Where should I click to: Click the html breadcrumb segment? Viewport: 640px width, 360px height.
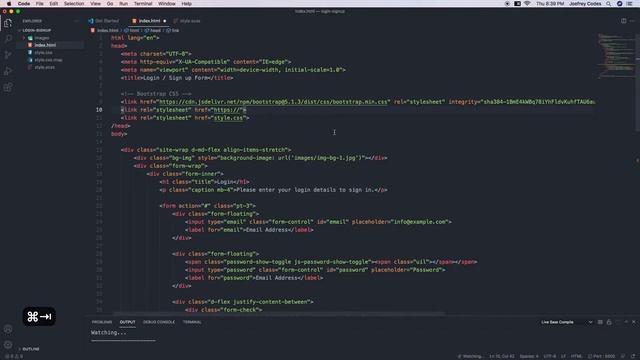[x=132, y=30]
